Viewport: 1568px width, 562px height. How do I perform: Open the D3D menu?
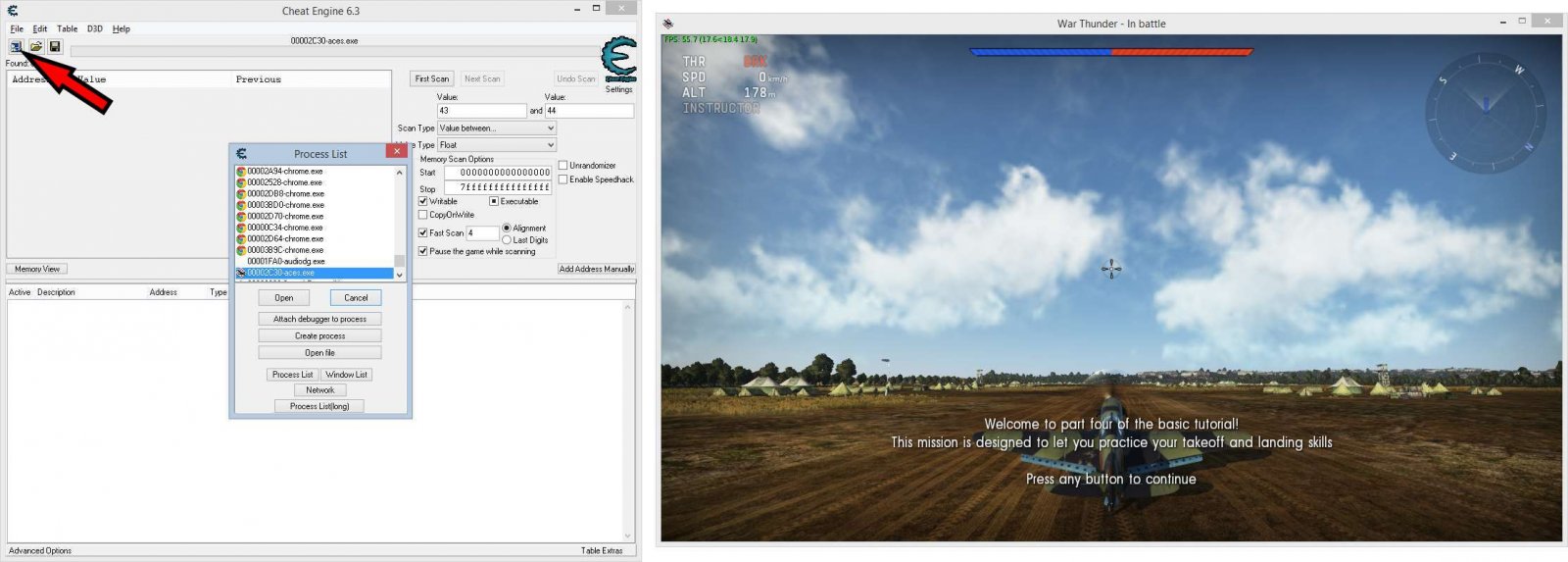click(95, 28)
